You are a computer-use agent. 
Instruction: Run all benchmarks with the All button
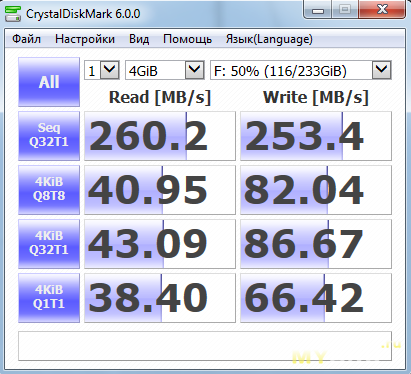(49, 82)
